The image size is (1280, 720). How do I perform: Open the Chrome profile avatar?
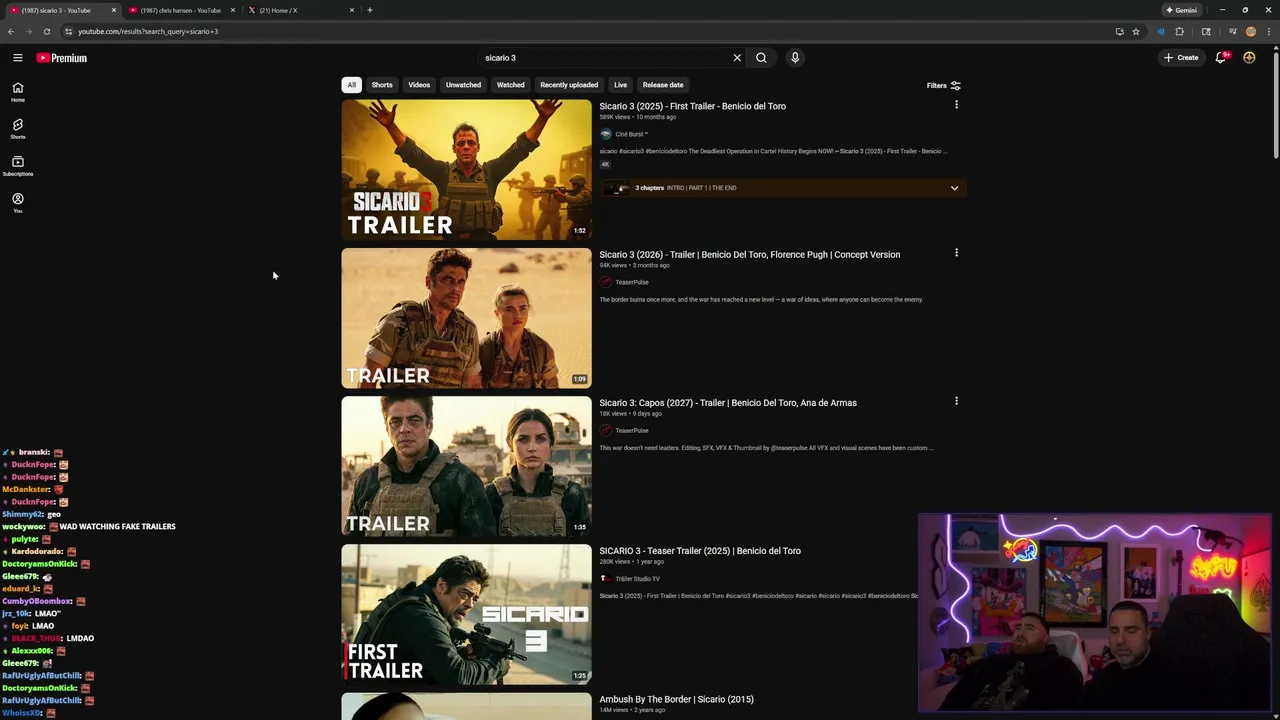(x=1251, y=31)
